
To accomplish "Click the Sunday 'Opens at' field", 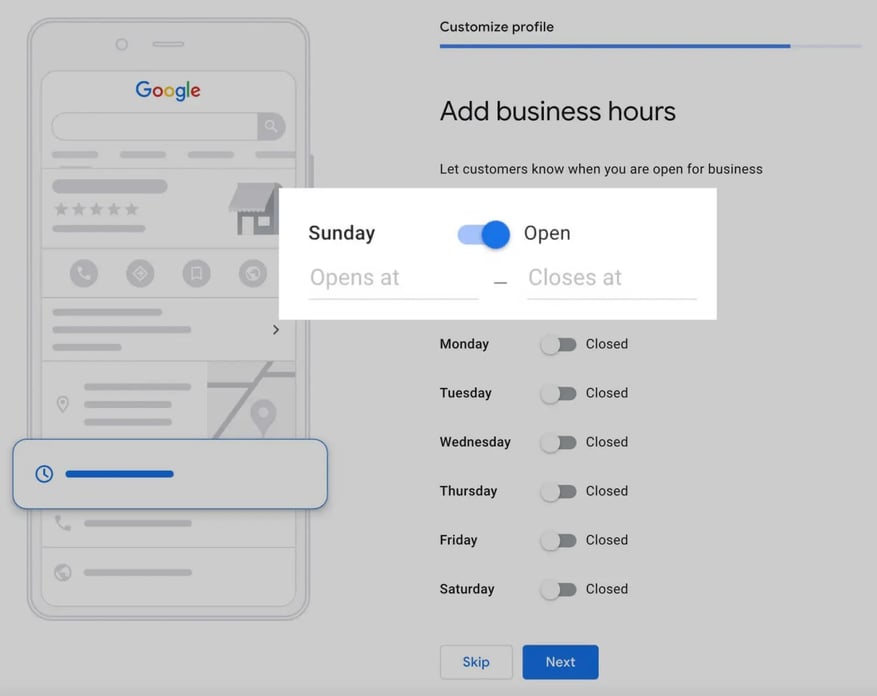I will pos(393,279).
